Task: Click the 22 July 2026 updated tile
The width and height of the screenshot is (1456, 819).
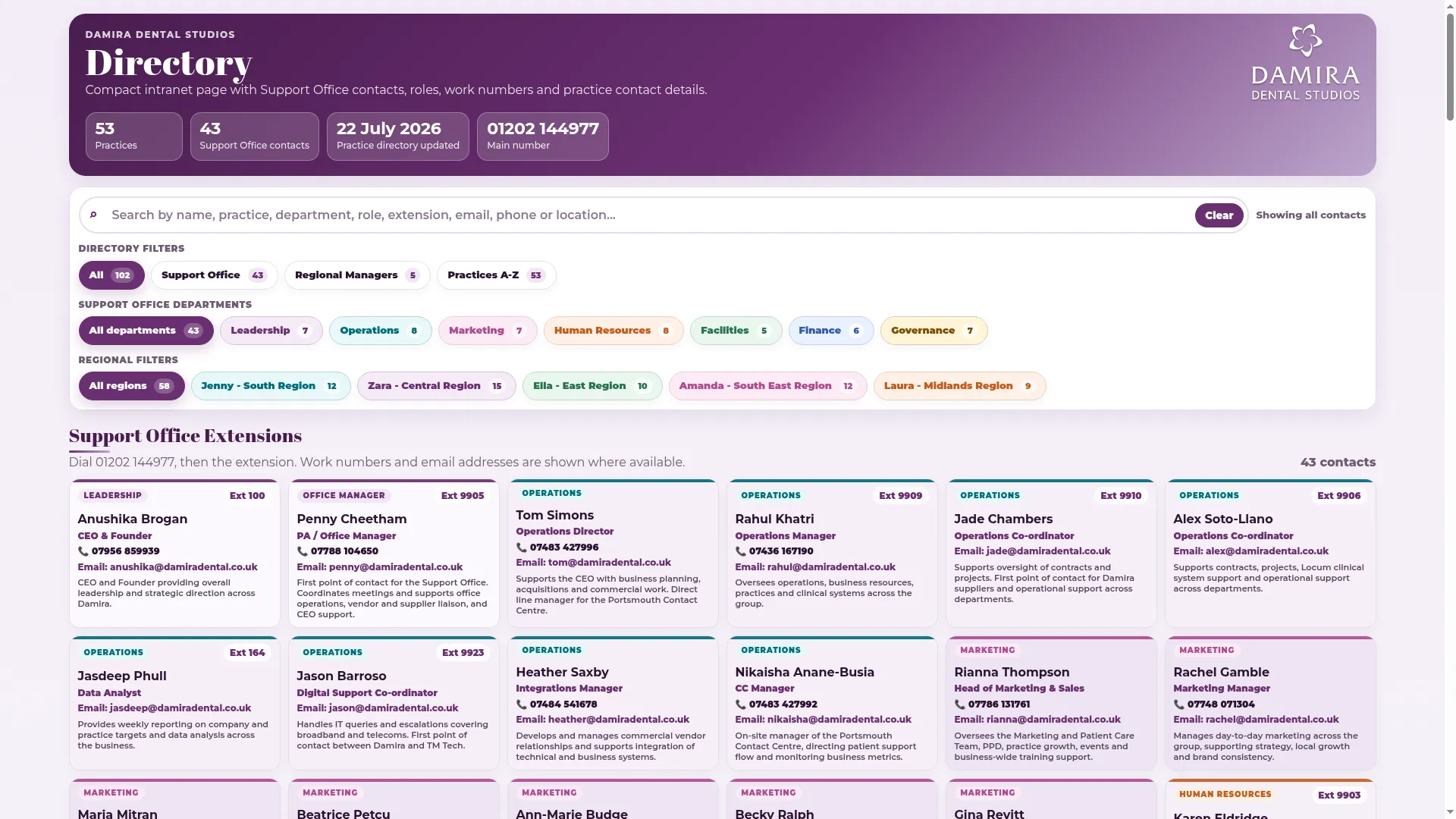Action: 398,136
